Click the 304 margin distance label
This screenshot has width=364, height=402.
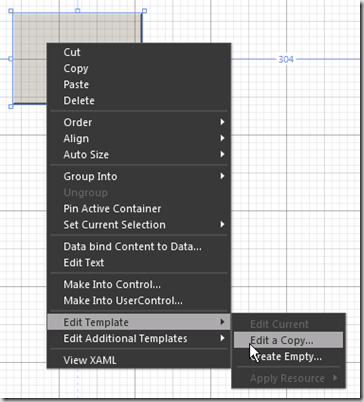click(x=286, y=59)
